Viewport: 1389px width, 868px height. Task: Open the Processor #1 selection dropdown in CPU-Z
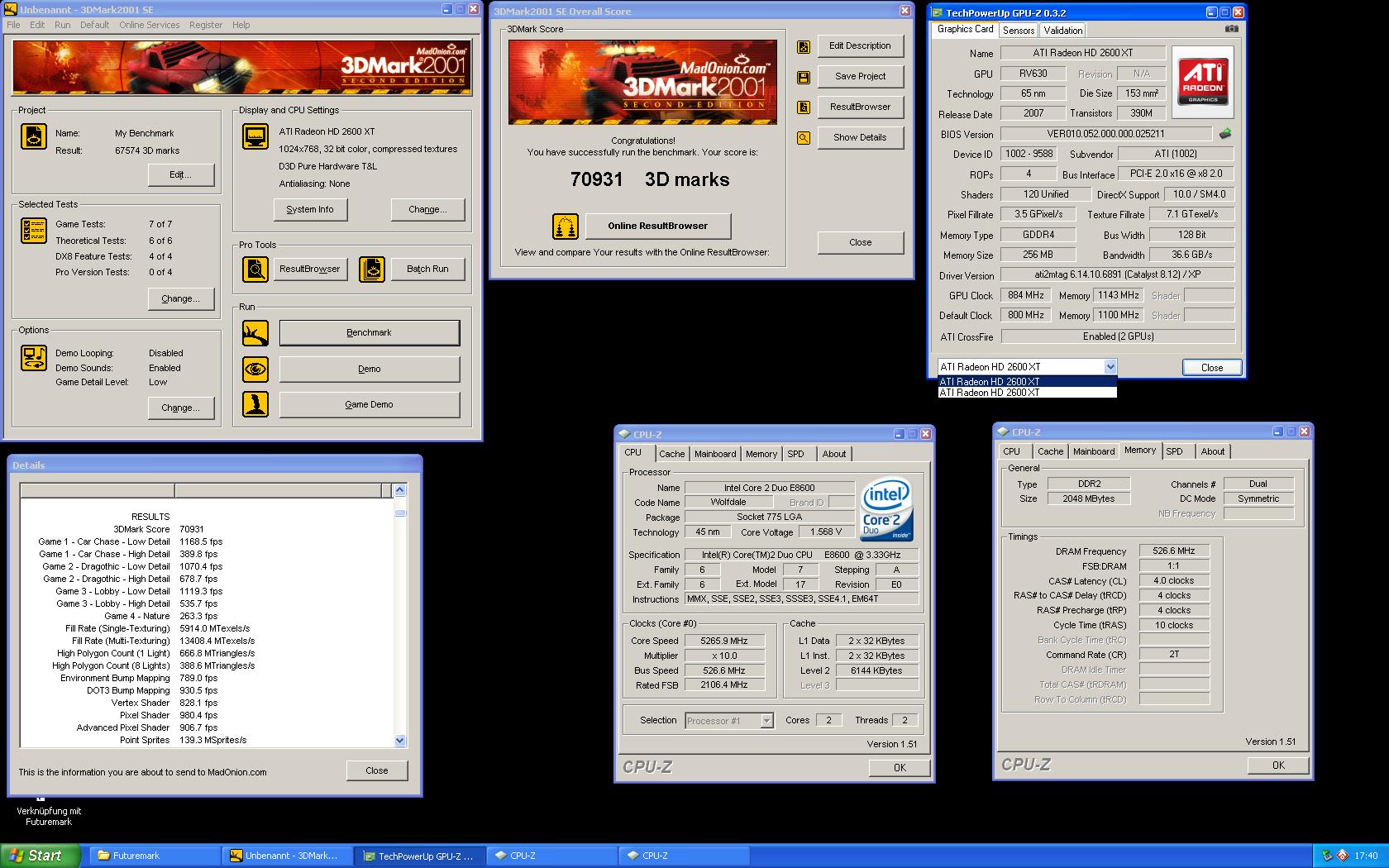pyautogui.click(x=766, y=721)
